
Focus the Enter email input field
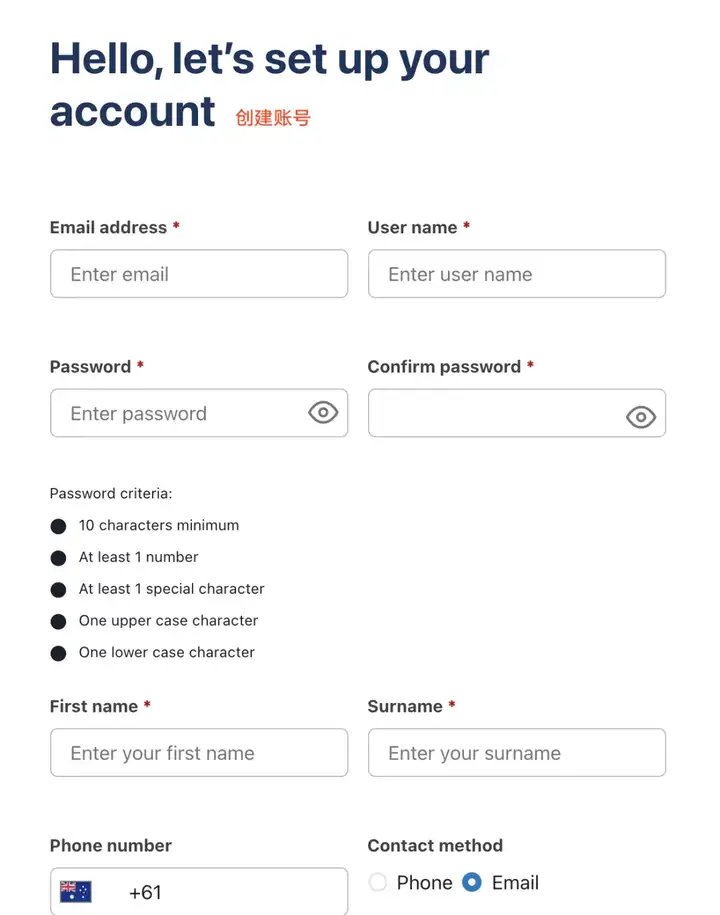pyautogui.click(x=199, y=274)
